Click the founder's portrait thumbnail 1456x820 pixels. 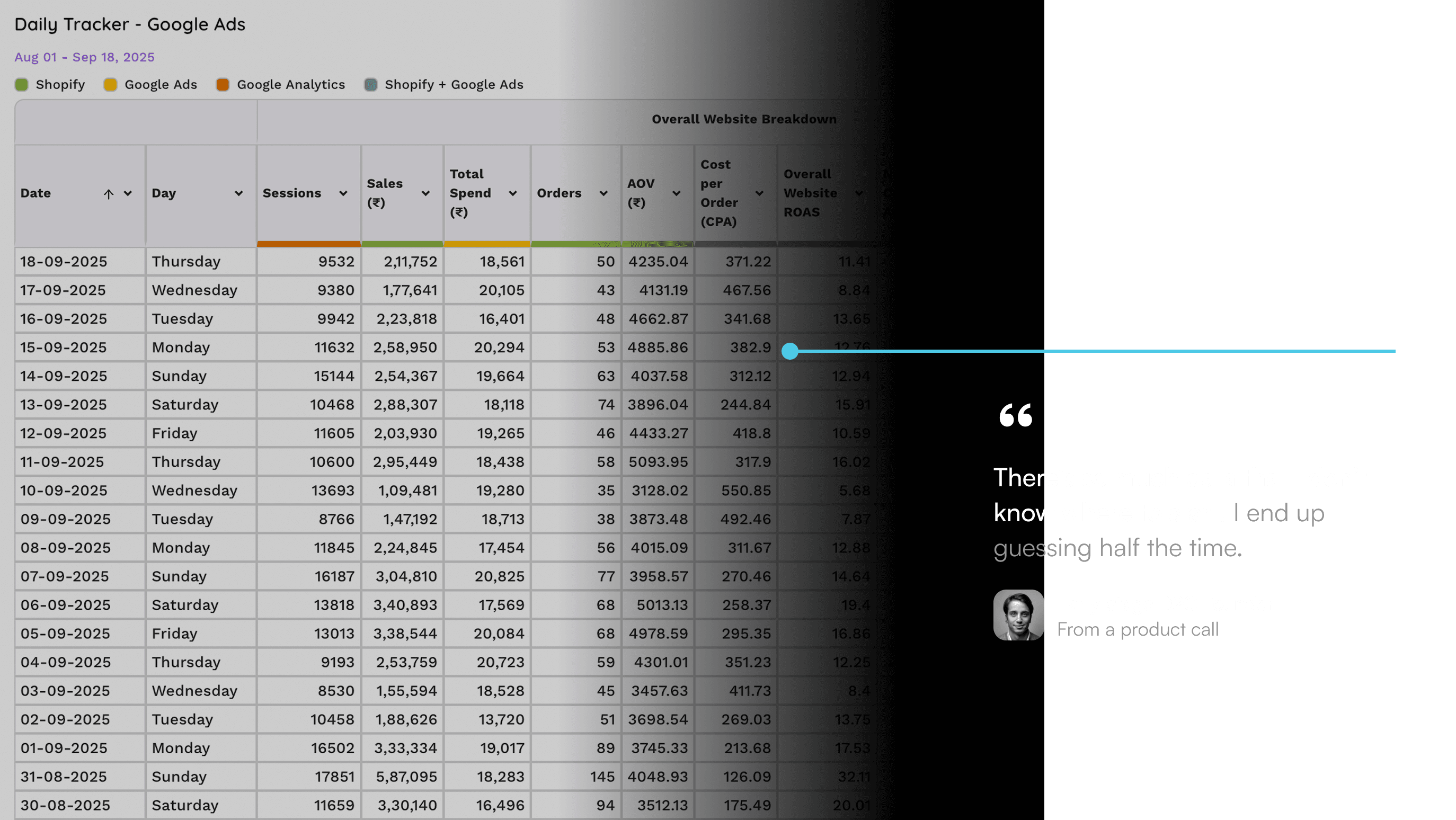click(x=1018, y=615)
